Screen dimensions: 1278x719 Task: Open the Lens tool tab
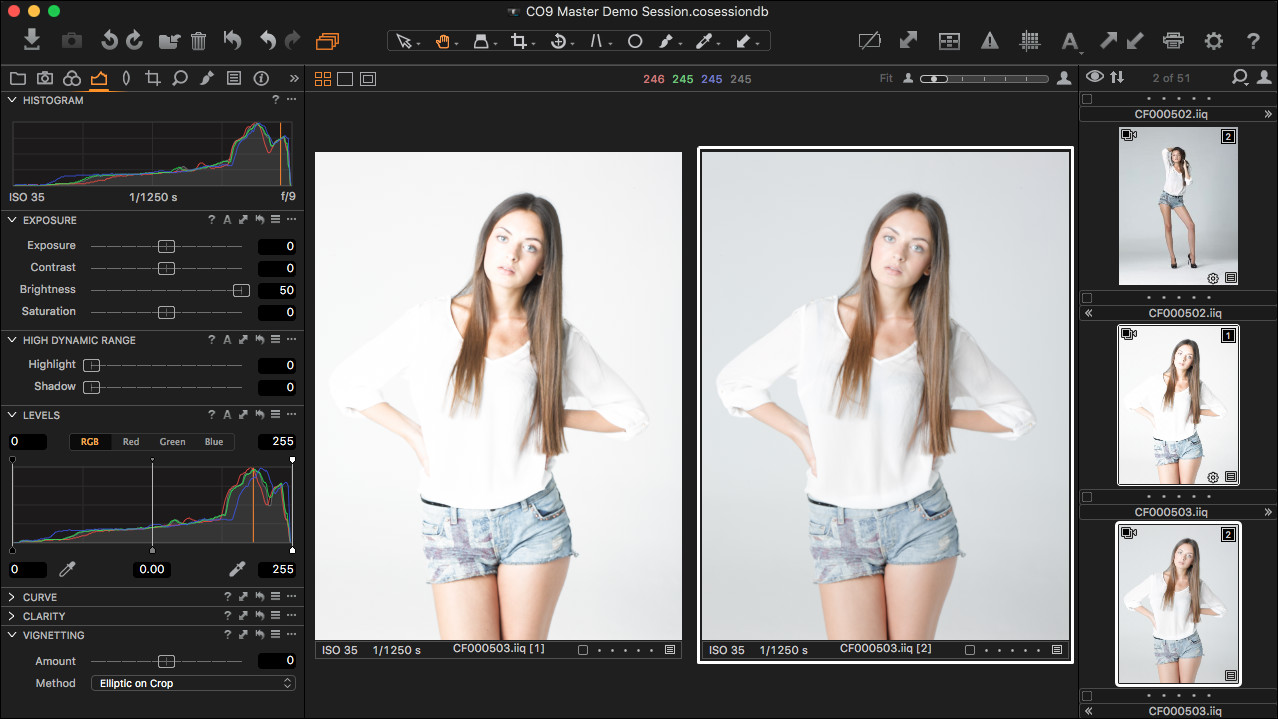click(x=126, y=78)
